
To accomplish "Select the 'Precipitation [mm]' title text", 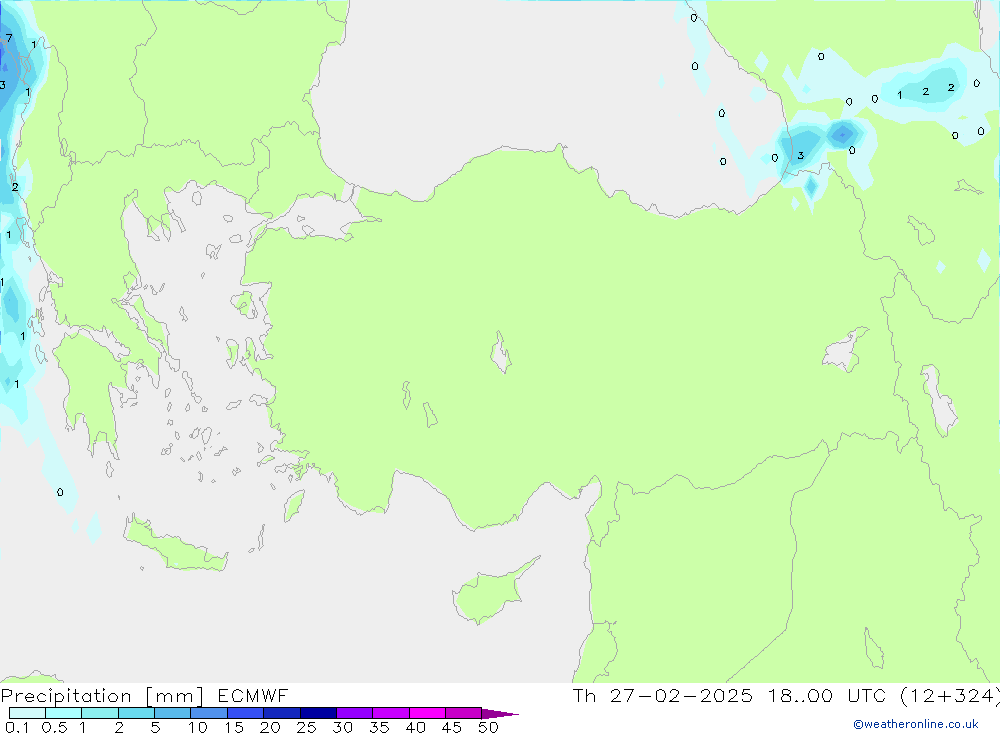I will 102,695.
